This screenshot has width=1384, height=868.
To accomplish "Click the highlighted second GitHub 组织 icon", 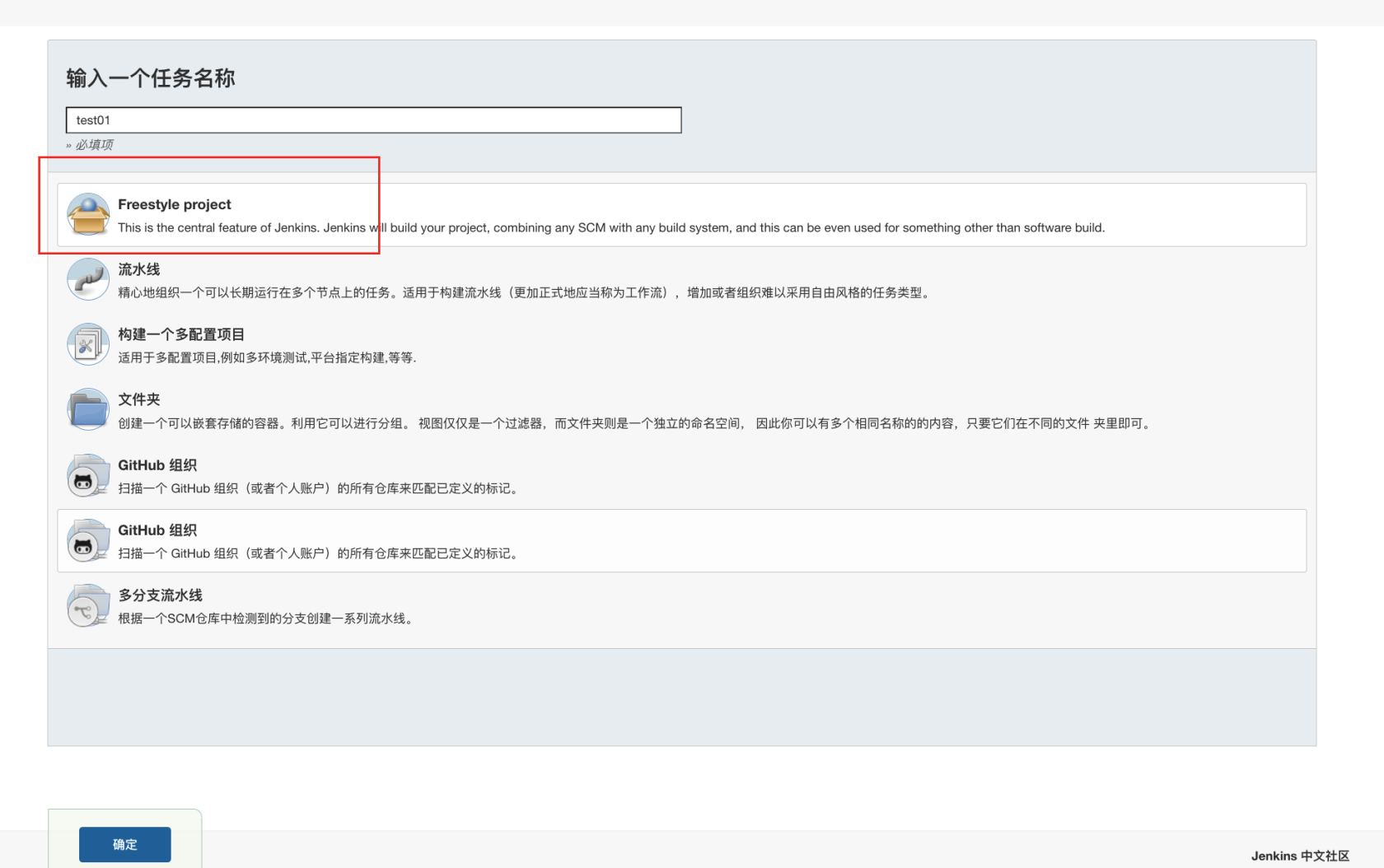I will pyautogui.click(x=88, y=540).
